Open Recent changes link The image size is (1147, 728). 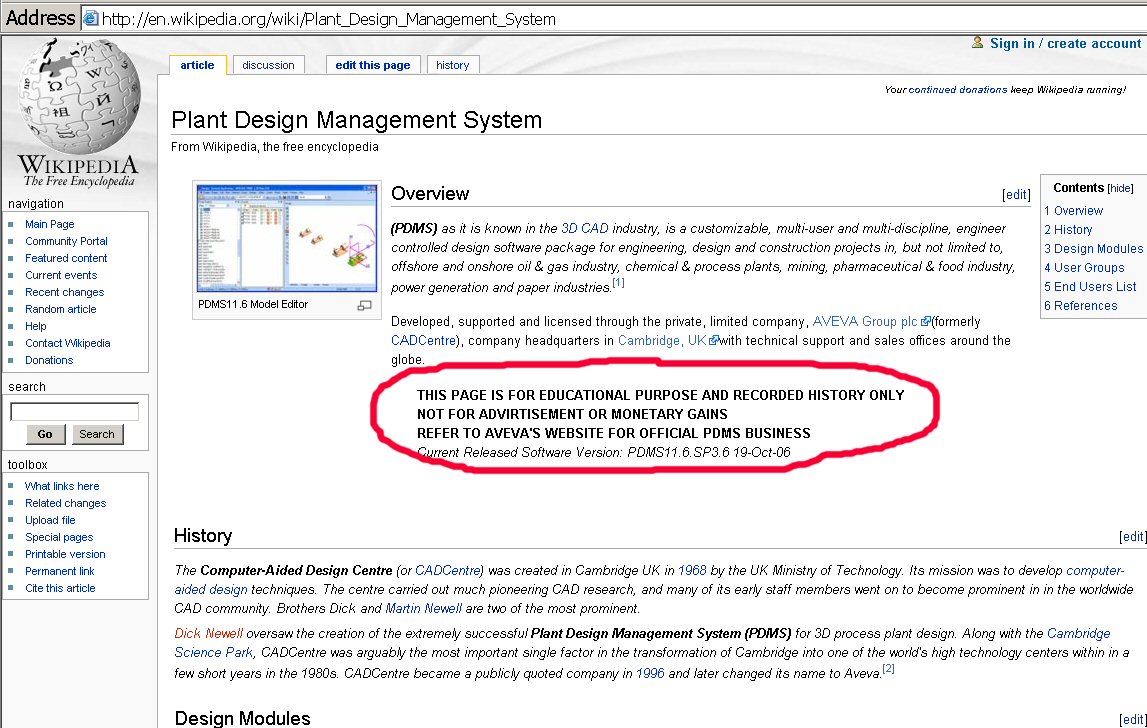tap(64, 292)
